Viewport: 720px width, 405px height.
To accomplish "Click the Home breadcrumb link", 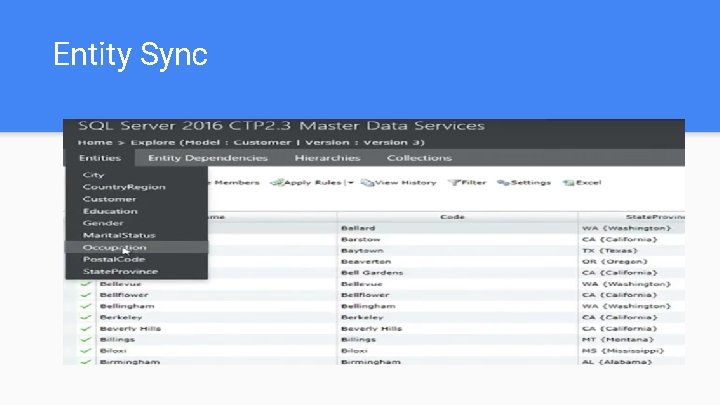I will pos(95,142).
